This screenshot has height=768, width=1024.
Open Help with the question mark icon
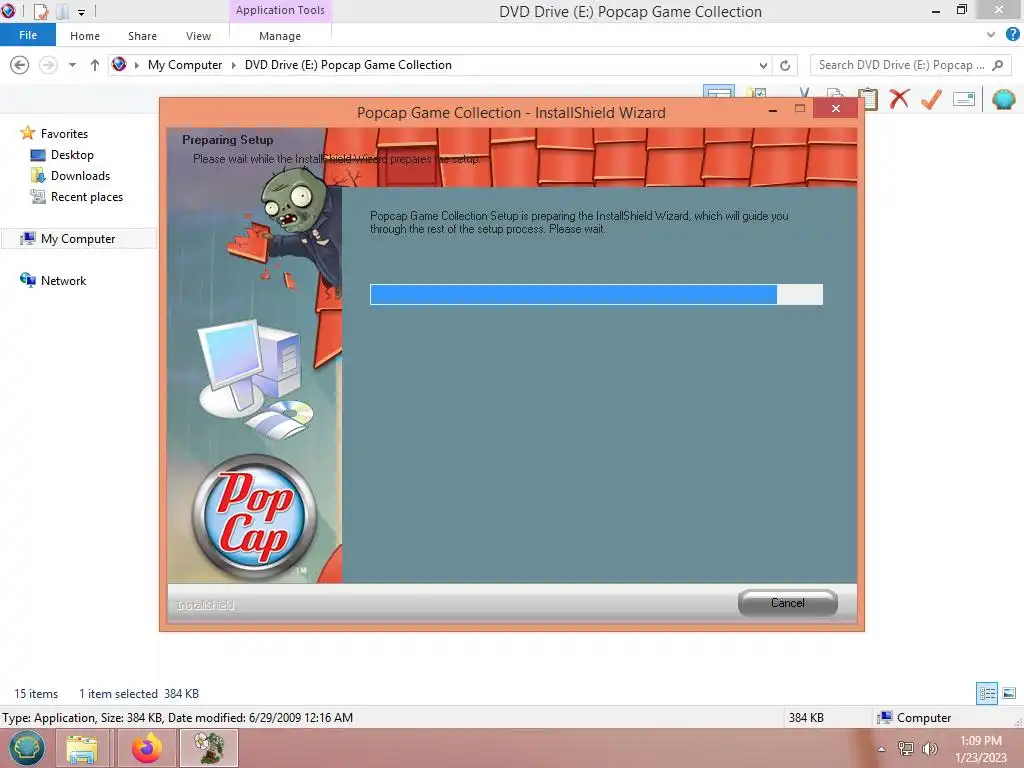point(1013,34)
